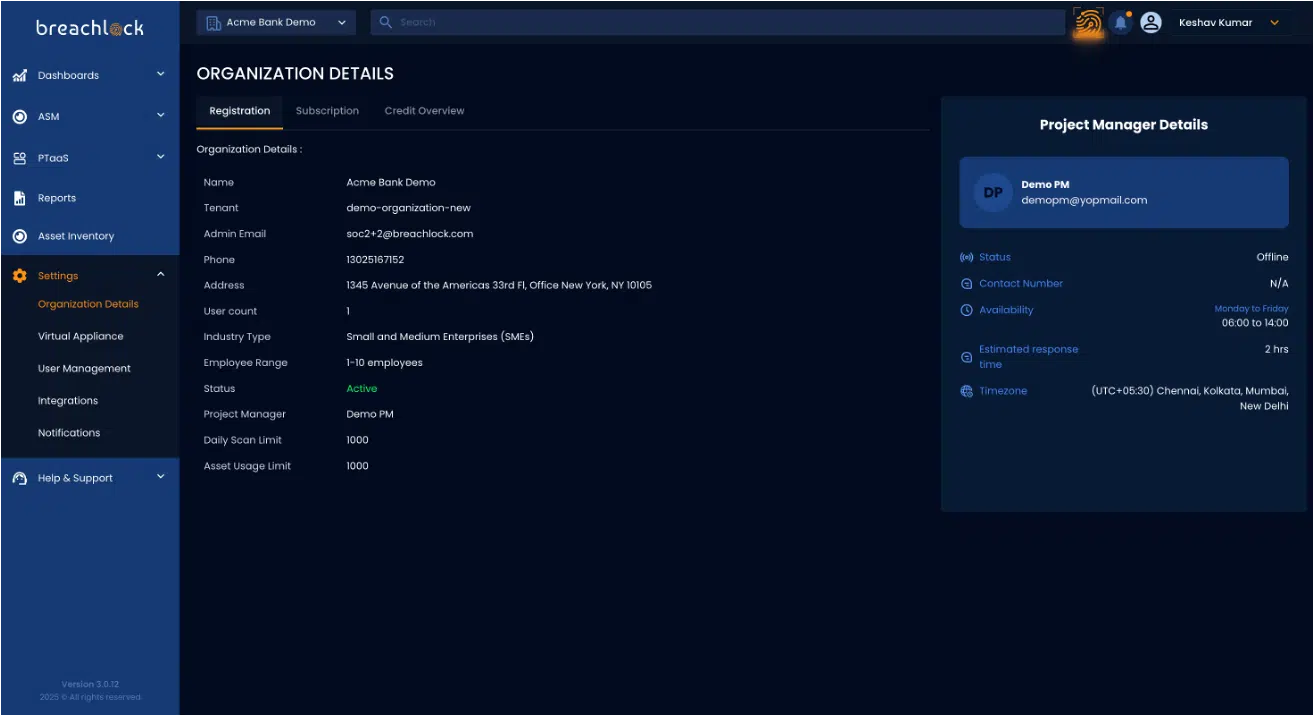The height and width of the screenshot is (716, 1314).
Task: Click the Settings gear icon
Action: tap(19, 276)
